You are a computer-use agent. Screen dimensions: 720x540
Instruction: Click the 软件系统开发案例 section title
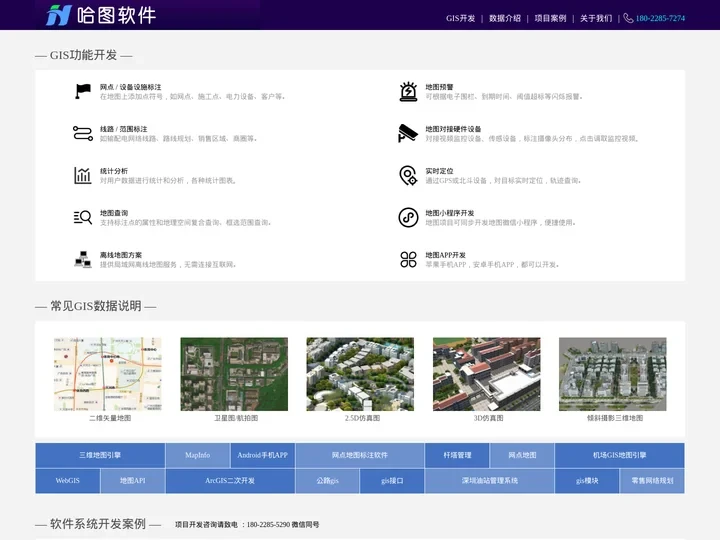click(x=98, y=524)
